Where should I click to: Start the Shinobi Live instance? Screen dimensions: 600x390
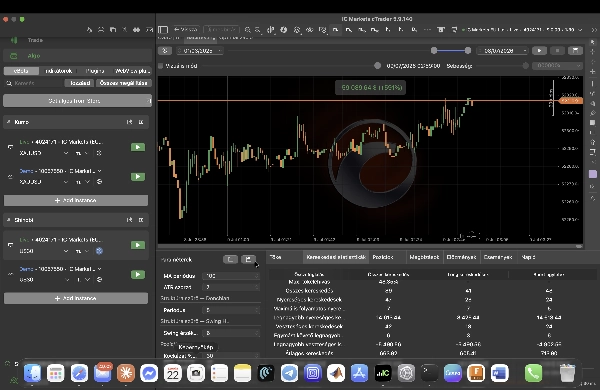click(138, 245)
